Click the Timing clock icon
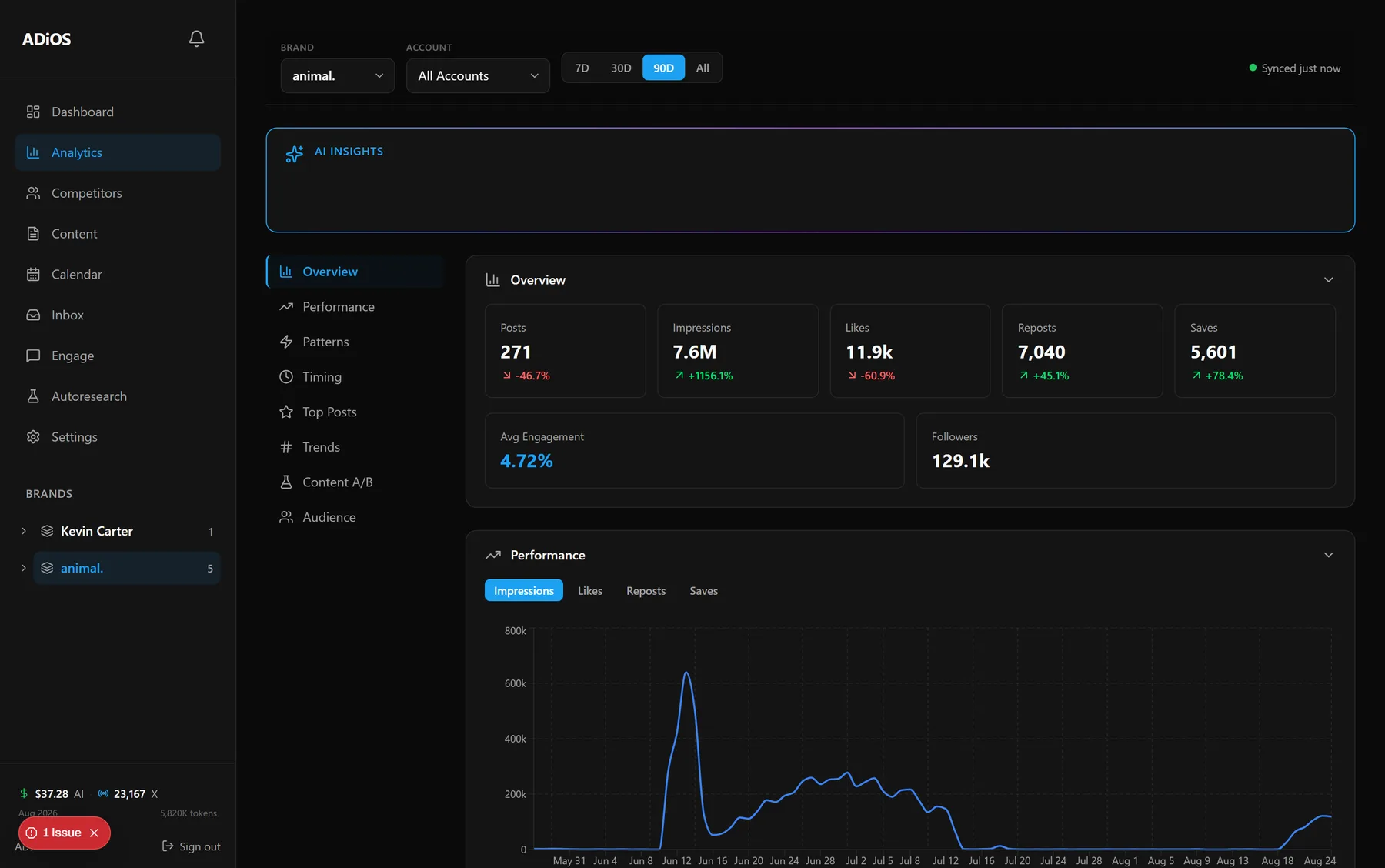The height and width of the screenshot is (868, 1385). pos(286,377)
